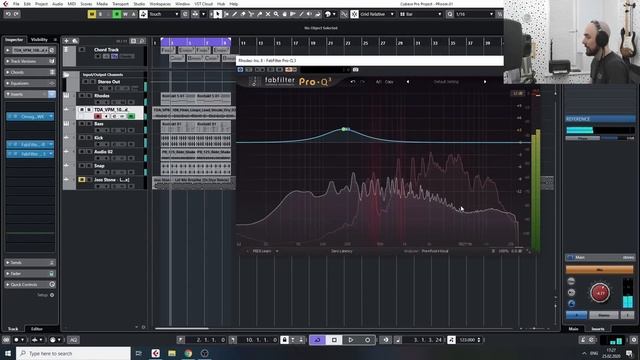Toggle the green R read automation button

tap(117, 14)
